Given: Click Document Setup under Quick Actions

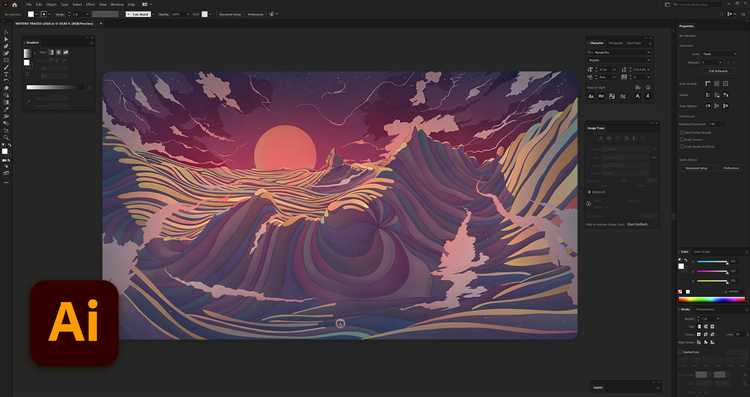Looking at the screenshot, I should click(696, 168).
